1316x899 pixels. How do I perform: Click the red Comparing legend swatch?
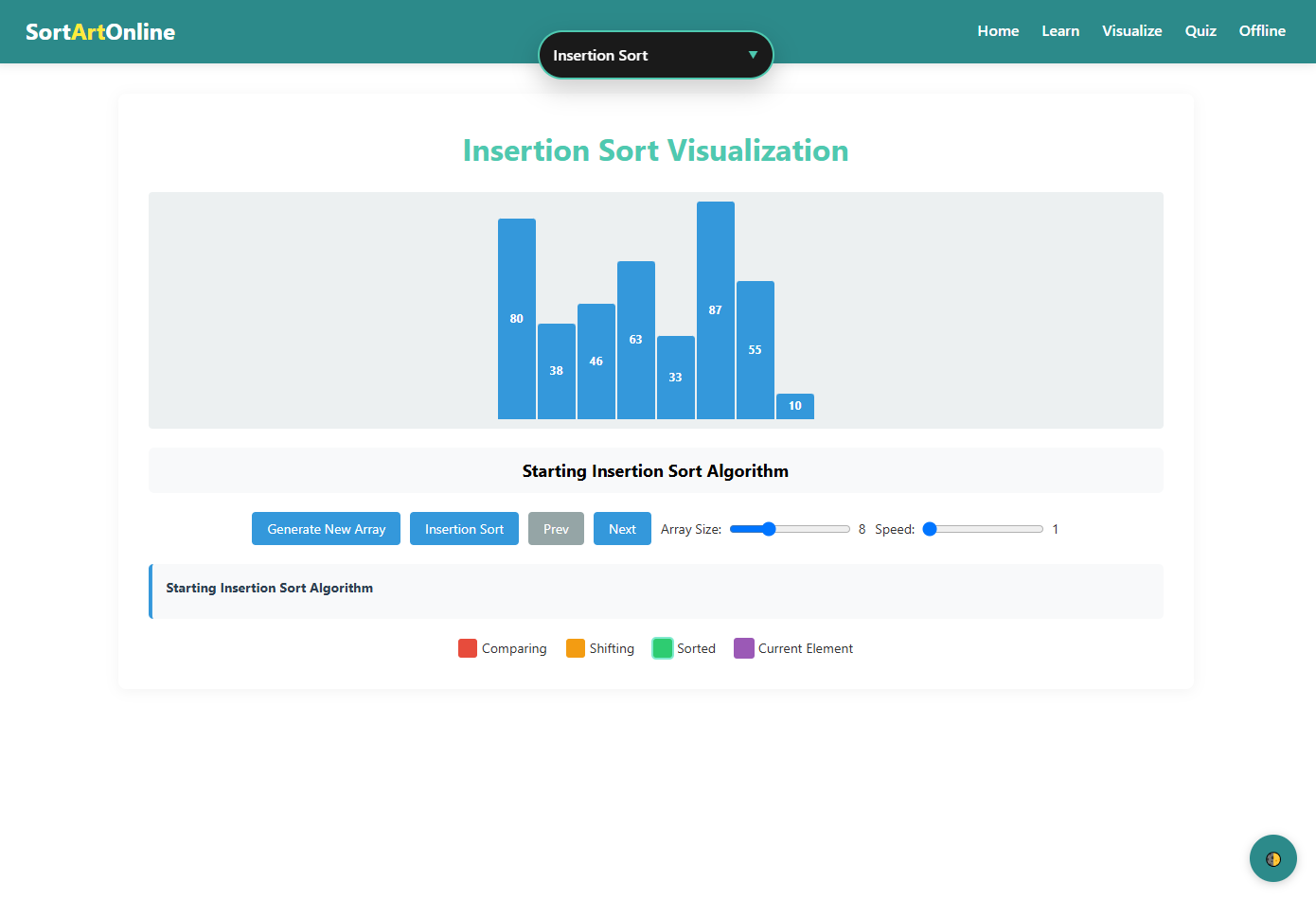coord(468,648)
